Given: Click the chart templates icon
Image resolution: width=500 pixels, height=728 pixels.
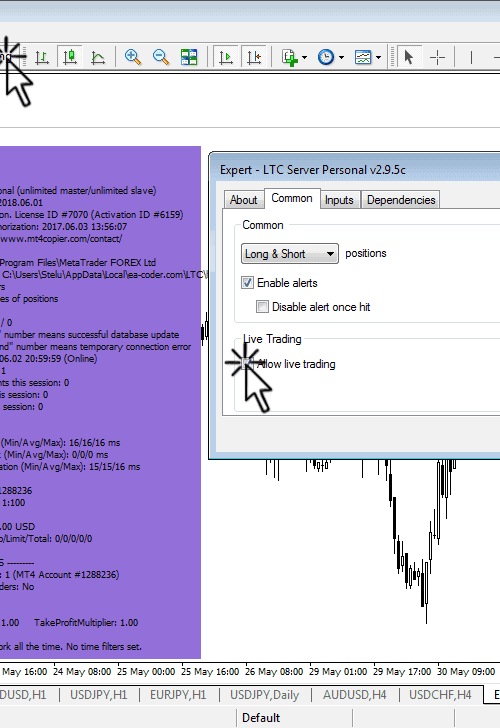Looking at the screenshot, I should tap(363, 57).
